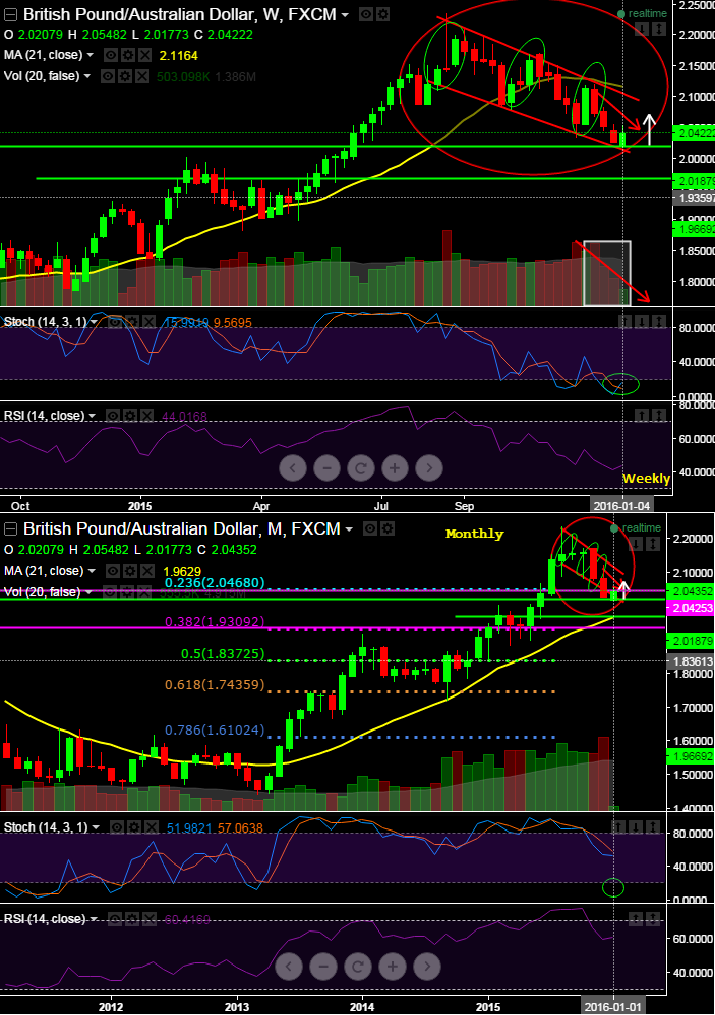Reset weekly chart view button
The image size is (715, 1015).
click(361, 467)
